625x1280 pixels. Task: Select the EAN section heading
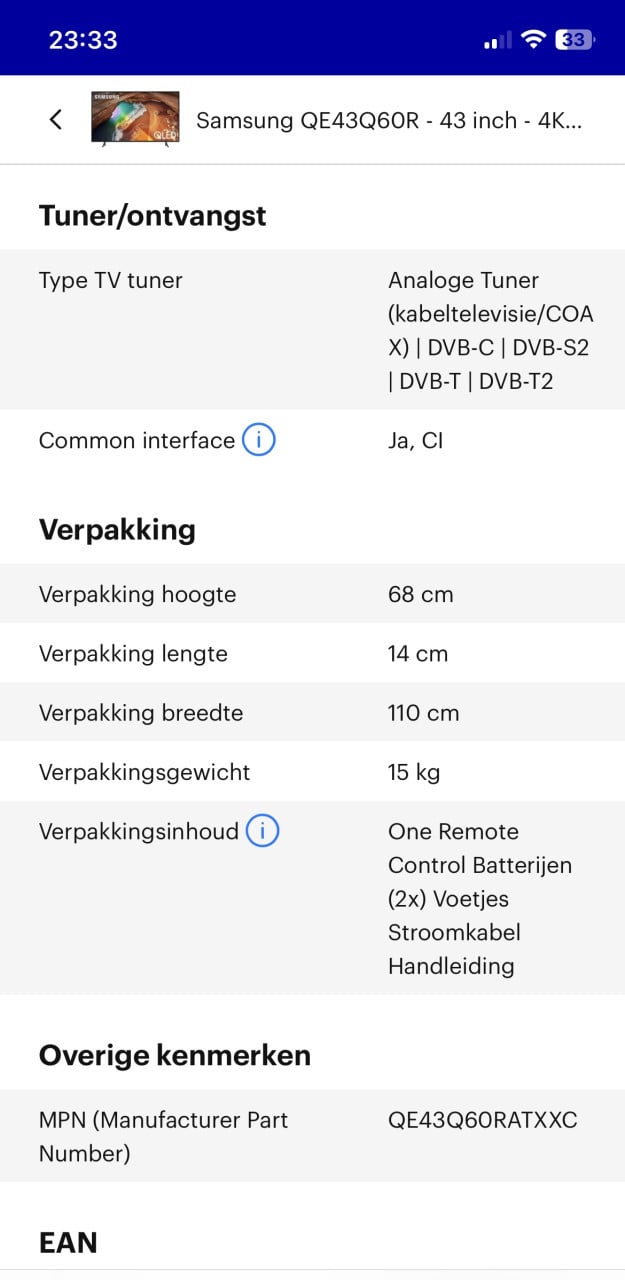68,1243
